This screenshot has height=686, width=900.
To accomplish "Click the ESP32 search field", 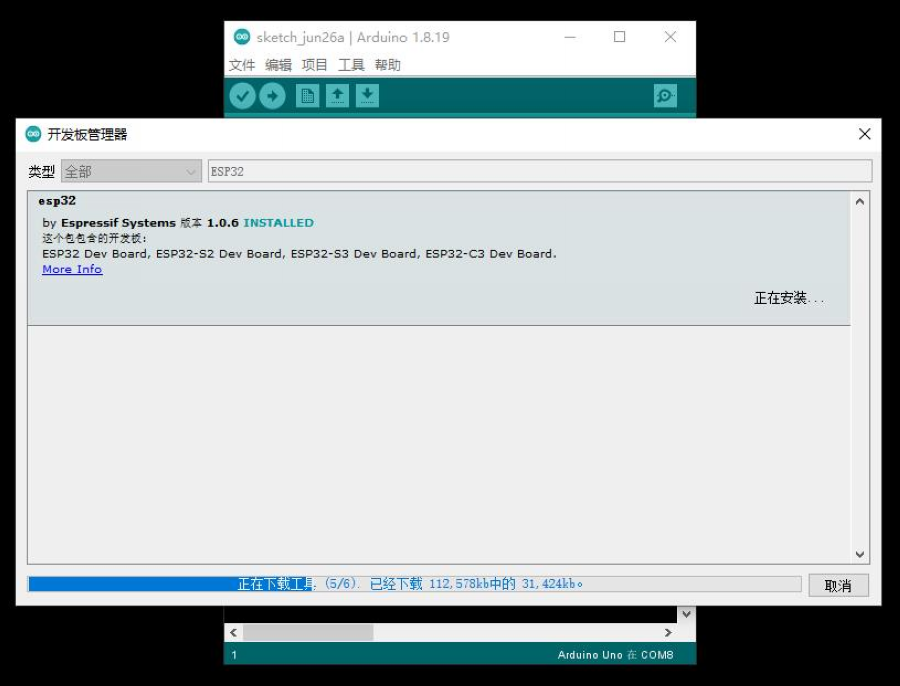I will click(x=540, y=171).
